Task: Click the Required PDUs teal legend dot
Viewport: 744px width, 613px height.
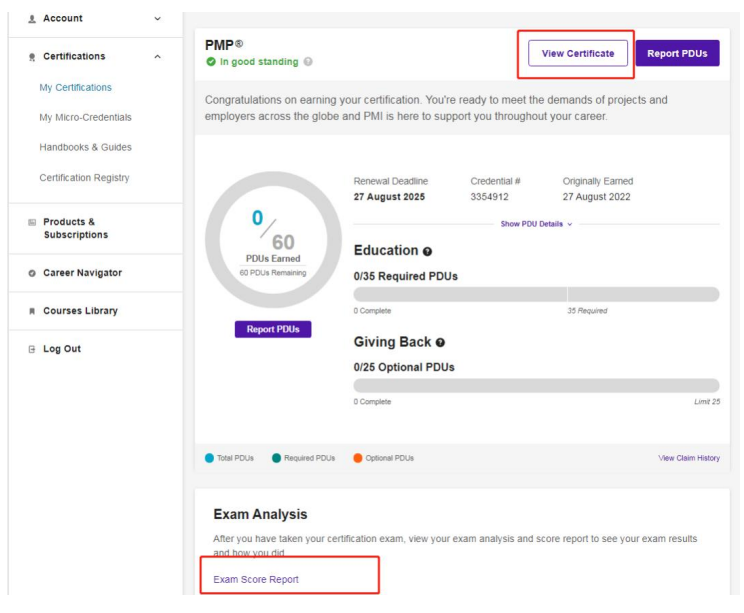Action: pos(276,458)
